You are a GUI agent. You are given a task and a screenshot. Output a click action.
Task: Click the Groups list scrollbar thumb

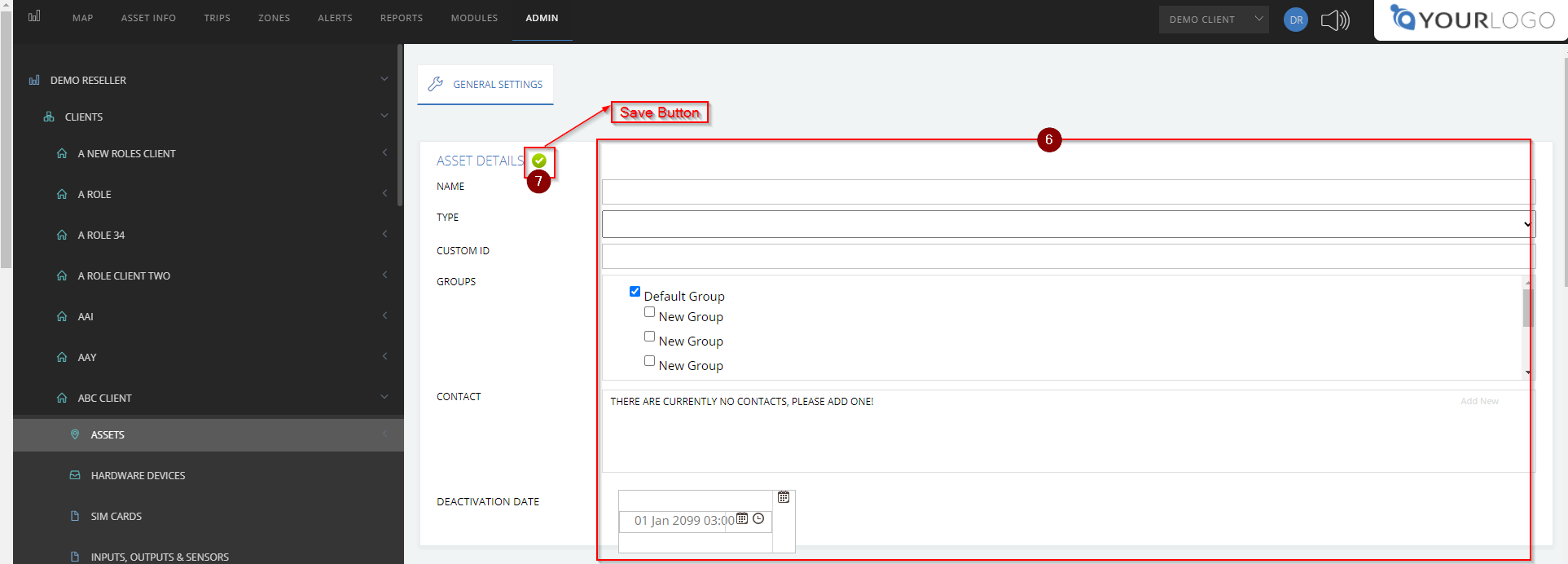coord(1528,307)
